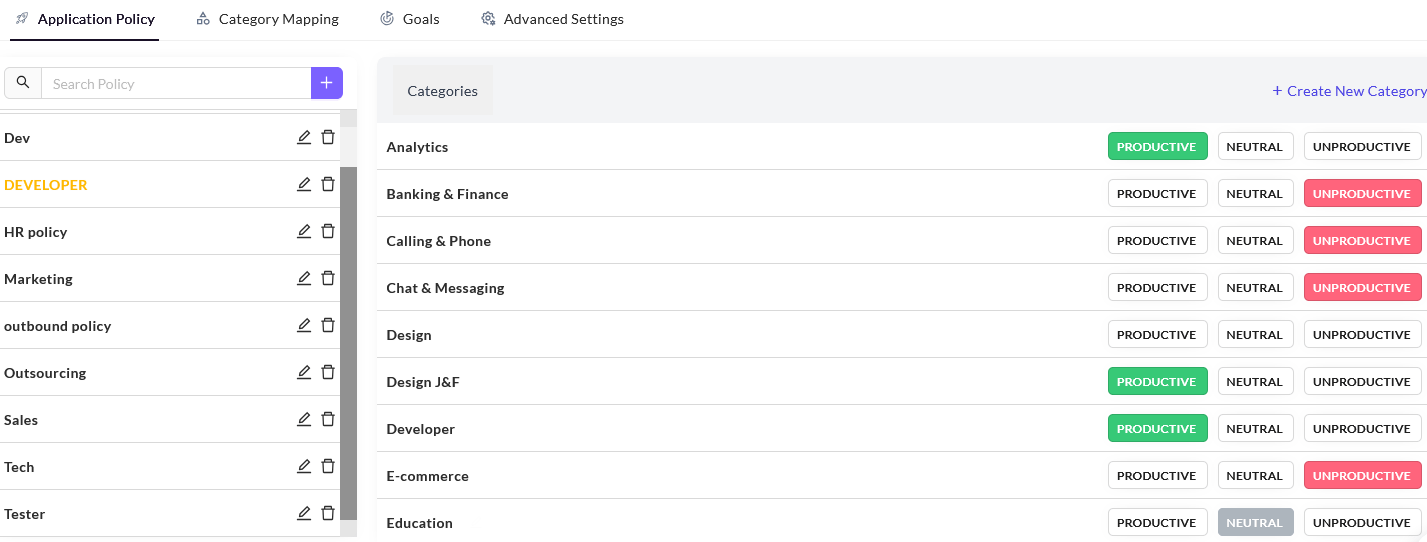The width and height of the screenshot is (1427, 542).
Task: Mark Education as Unproductive
Action: coord(1362,523)
